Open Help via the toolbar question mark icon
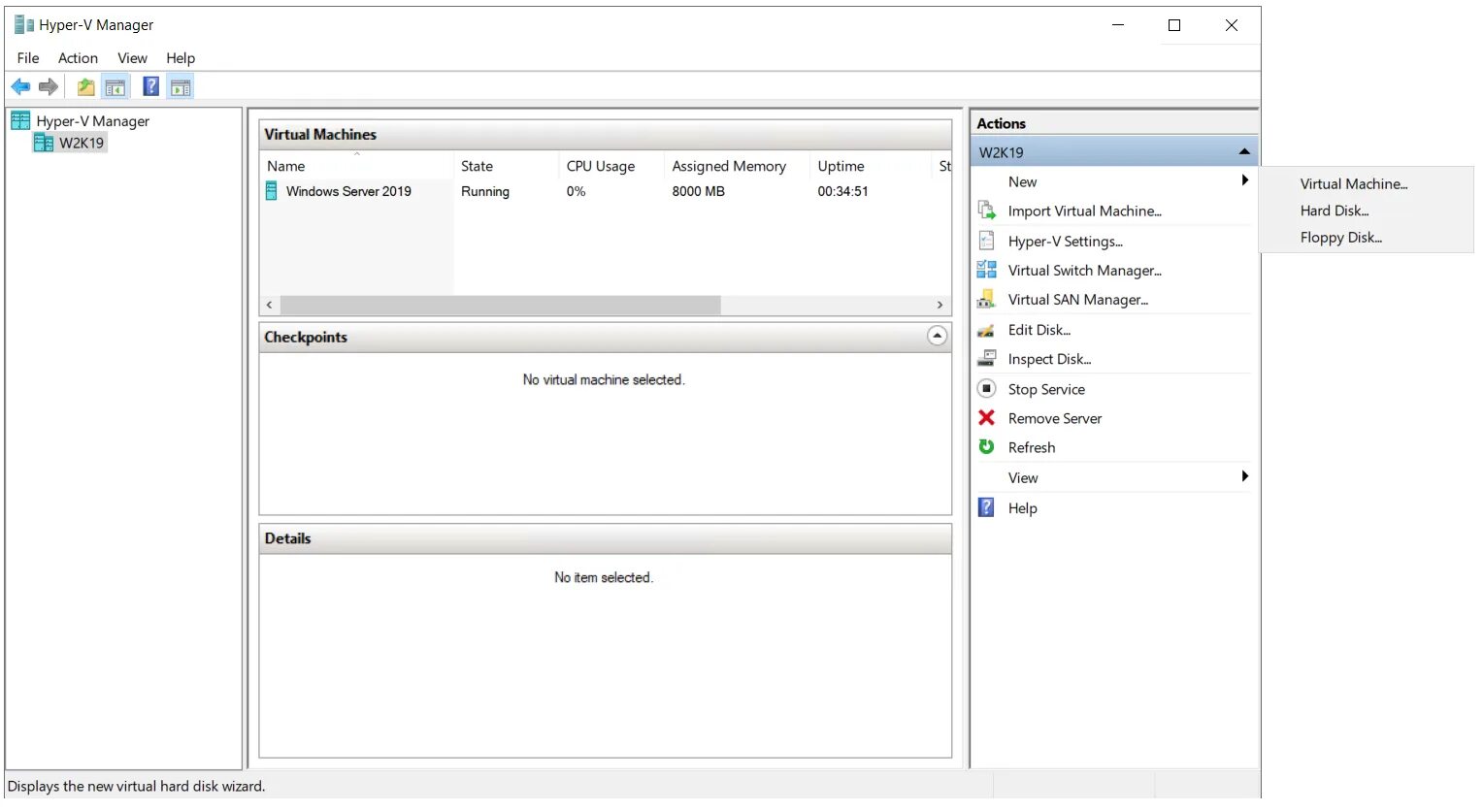 pyautogui.click(x=151, y=86)
